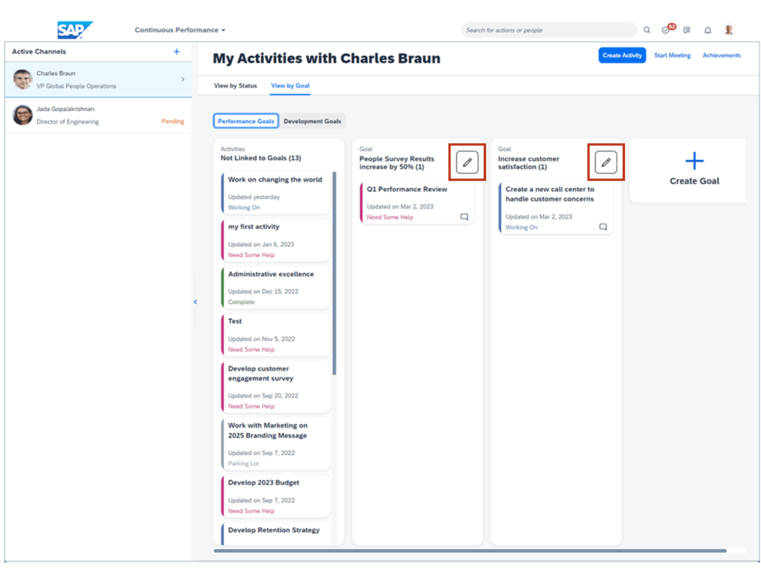This screenshot has width=761, height=577.
Task: Select the View by Goal tab
Action: 290,86
